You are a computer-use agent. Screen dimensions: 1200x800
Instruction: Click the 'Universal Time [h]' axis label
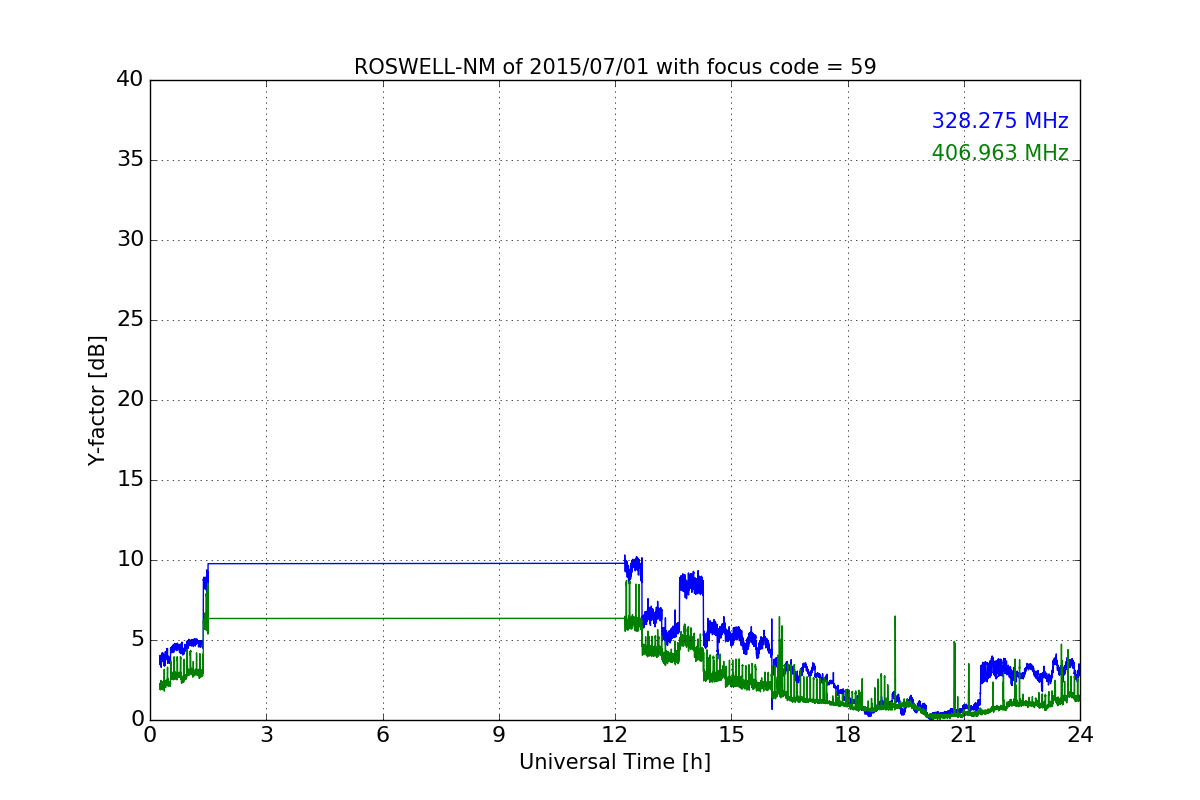click(x=615, y=762)
